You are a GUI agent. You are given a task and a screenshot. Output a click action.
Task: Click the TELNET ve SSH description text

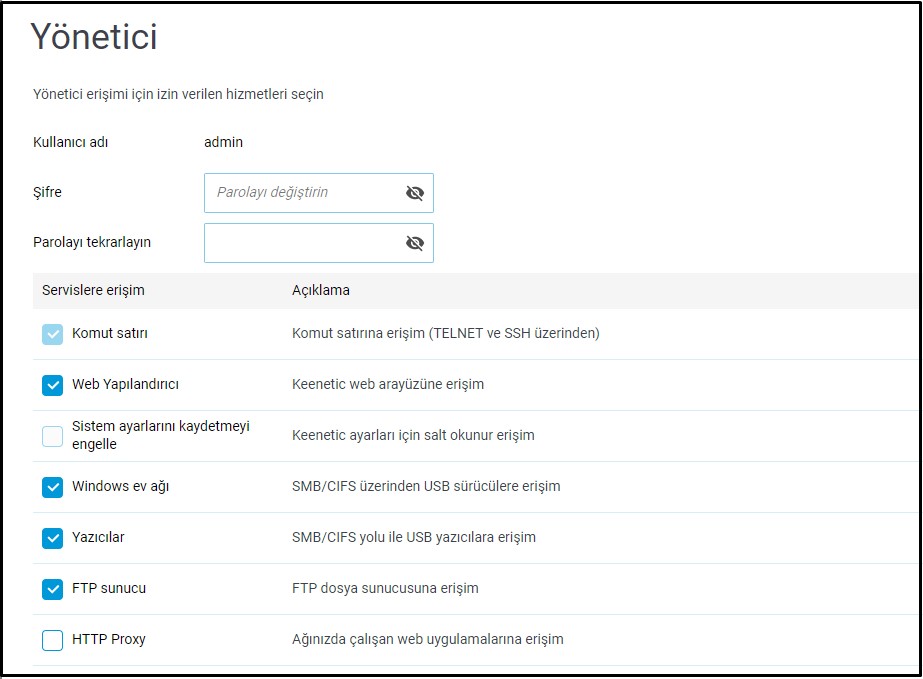pyautogui.click(x=445, y=334)
